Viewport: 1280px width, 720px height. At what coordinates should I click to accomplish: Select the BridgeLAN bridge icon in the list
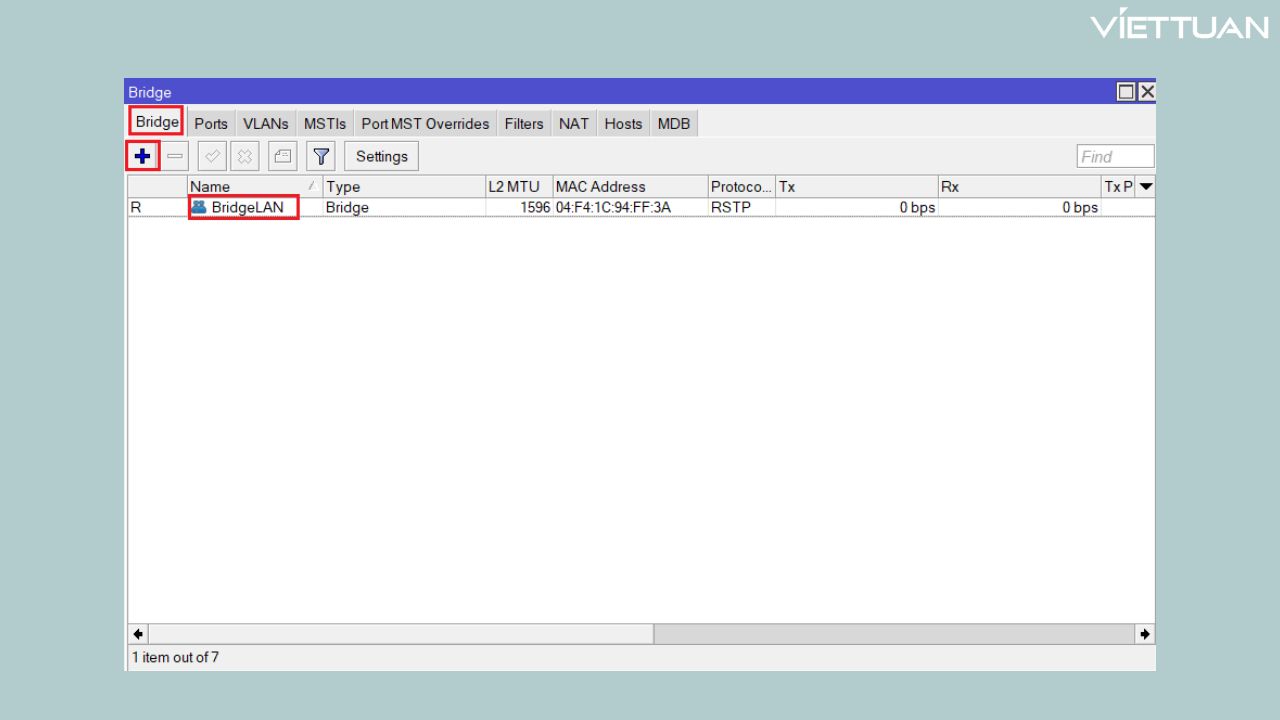click(x=198, y=207)
